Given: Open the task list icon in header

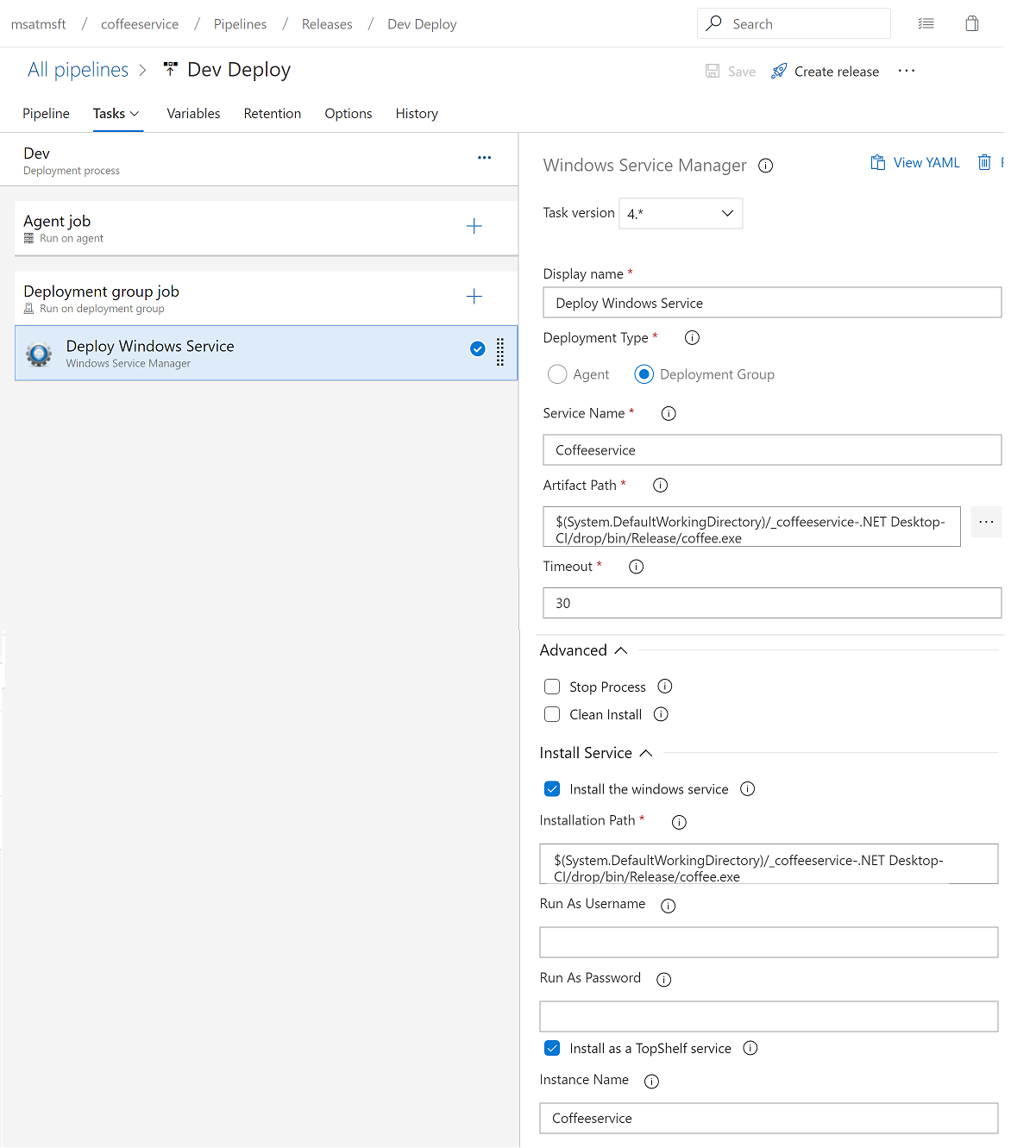Looking at the screenshot, I should pyautogui.click(x=926, y=24).
